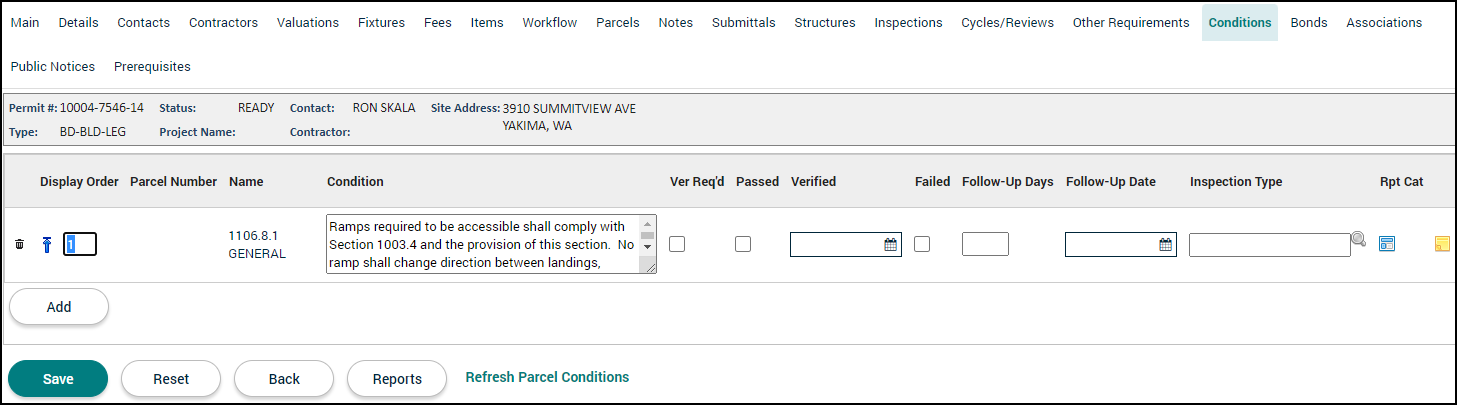Viewport: 1457px width, 405px height.
Task: Check the Ver Req'd checkbox
Action: tap(677, 244)
